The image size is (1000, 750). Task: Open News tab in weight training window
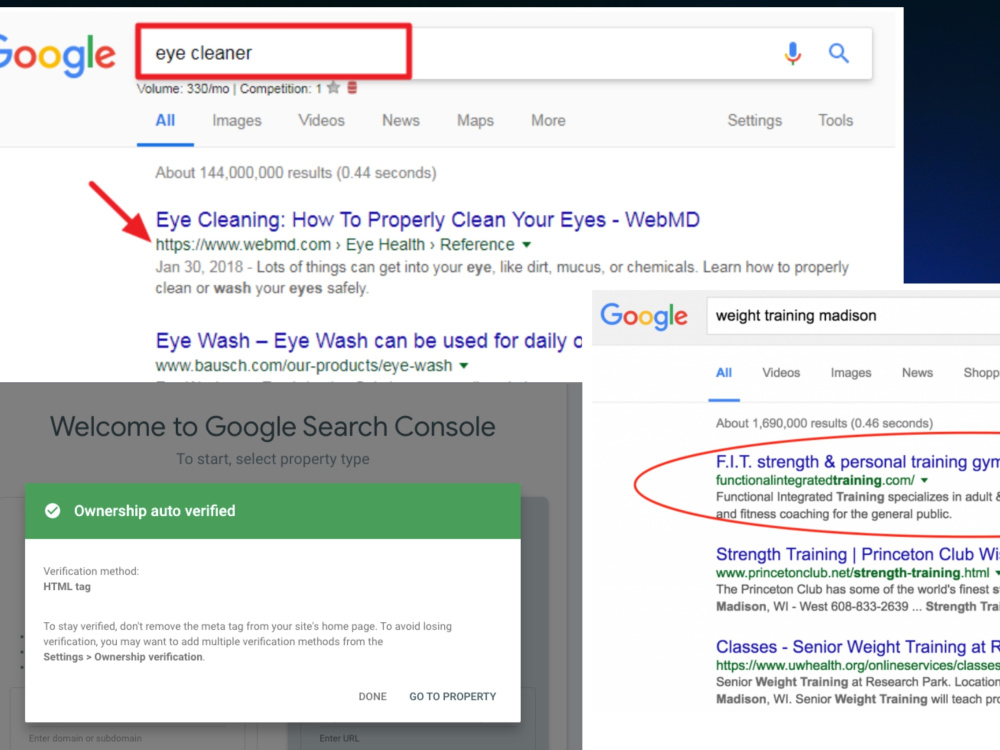click(x=917, y=373)
